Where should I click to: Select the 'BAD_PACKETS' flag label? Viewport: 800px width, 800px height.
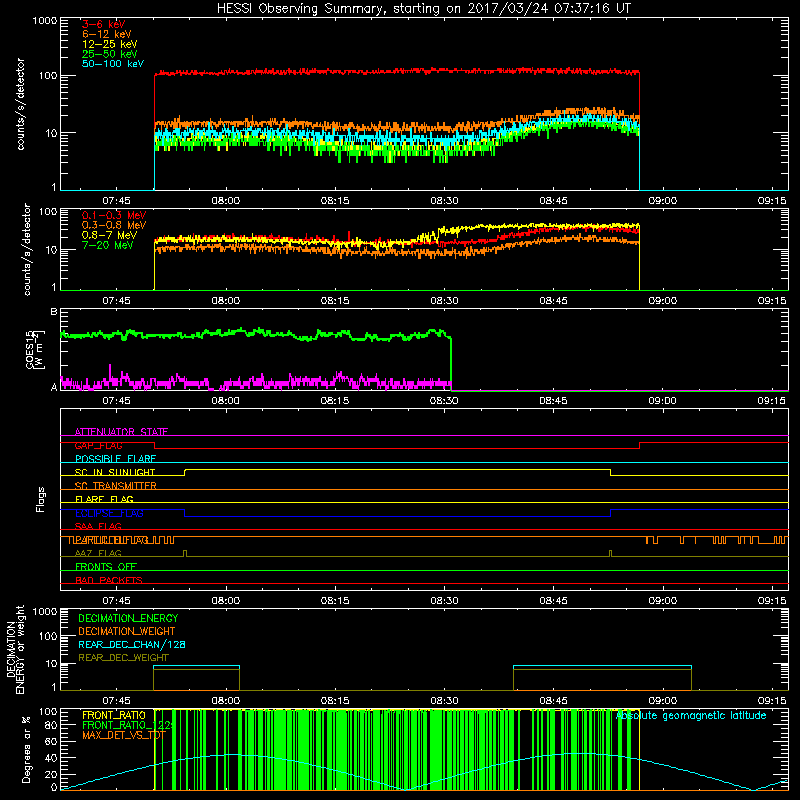coord(109,580)
